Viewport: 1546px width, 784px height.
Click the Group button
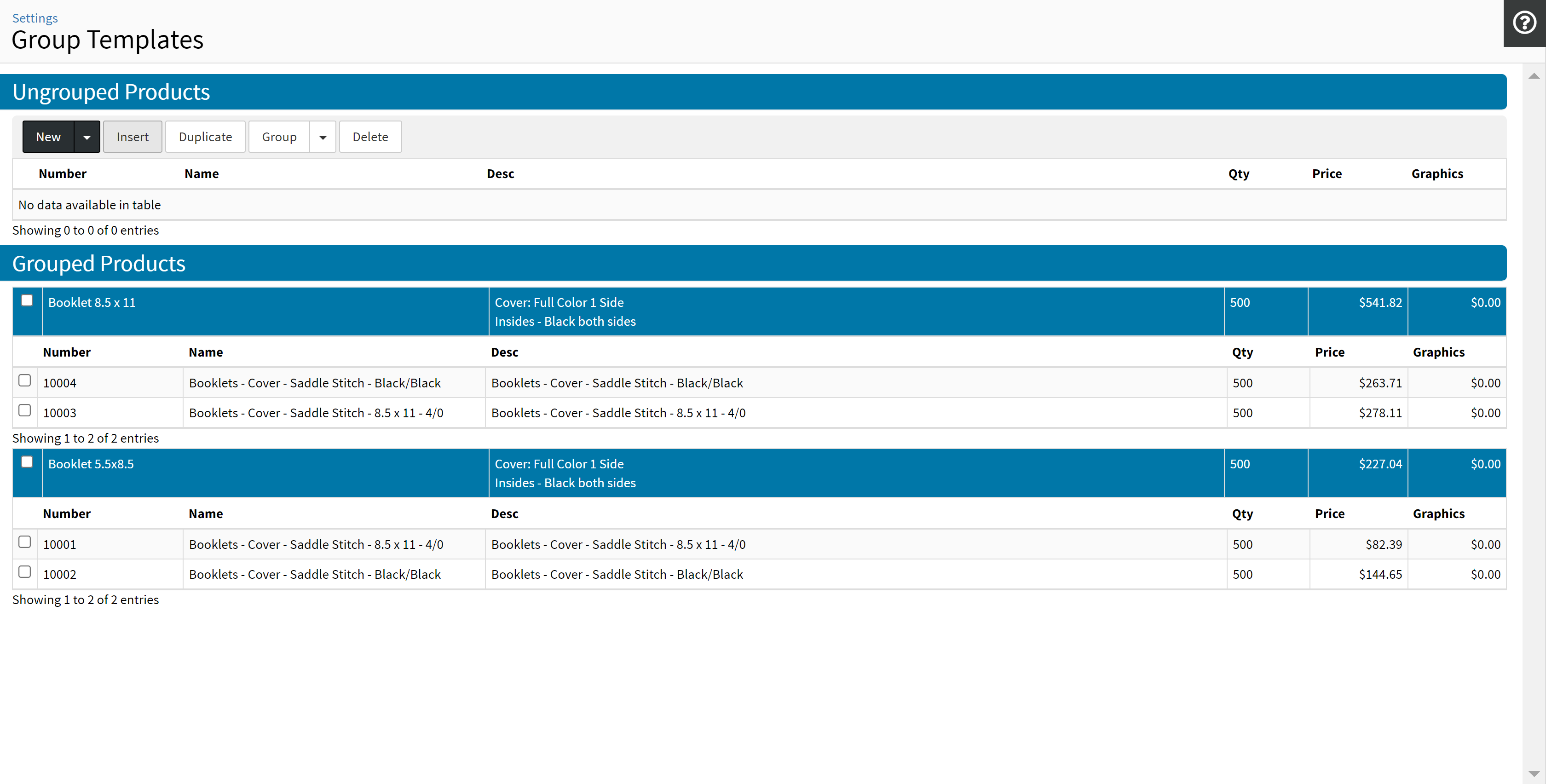pos(278,137)
